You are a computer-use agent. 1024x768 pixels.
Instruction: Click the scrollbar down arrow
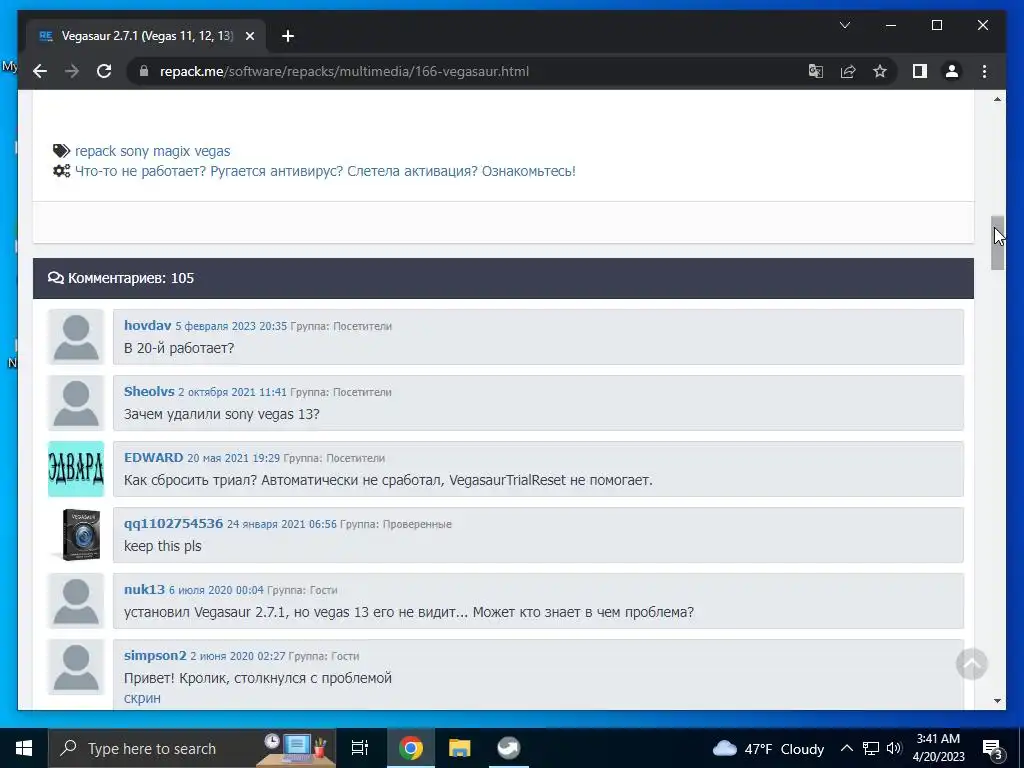click(997, 701)
